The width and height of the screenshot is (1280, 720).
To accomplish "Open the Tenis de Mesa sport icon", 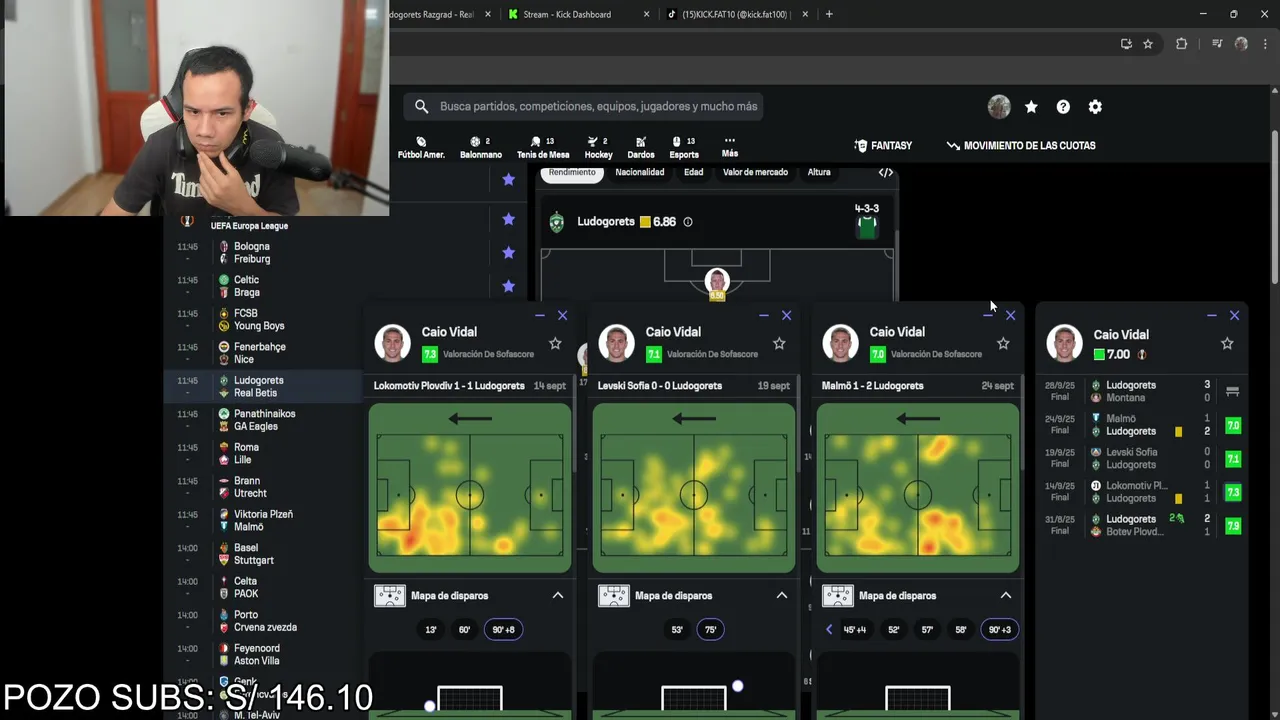I will [x=543, y=147].
